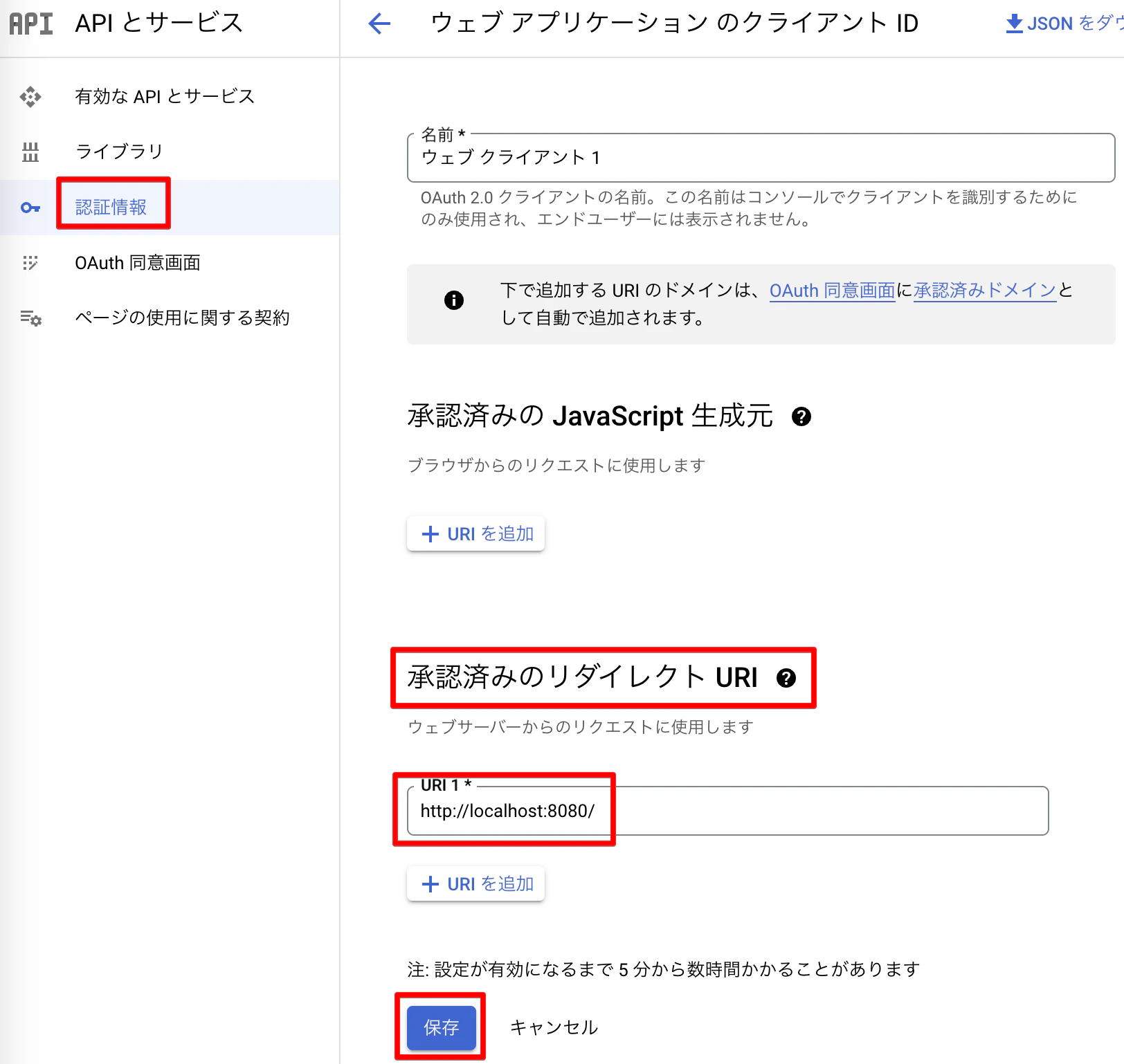Click the page usage agreements icon
Image resolution: width=1124 pixels, height=1064 pixels.
pyautogui.click(x=30, y=318)
